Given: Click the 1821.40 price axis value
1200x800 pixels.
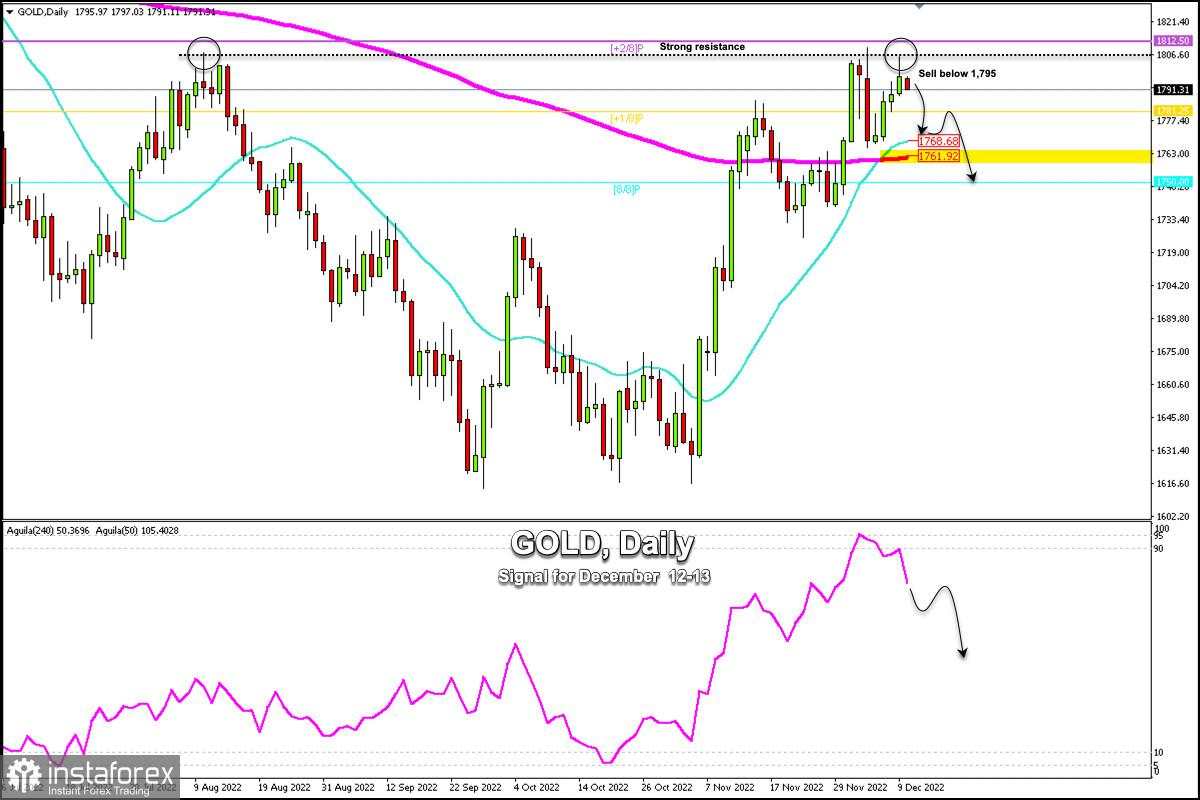Looking at the screenshot, I should click(1172, 22).
